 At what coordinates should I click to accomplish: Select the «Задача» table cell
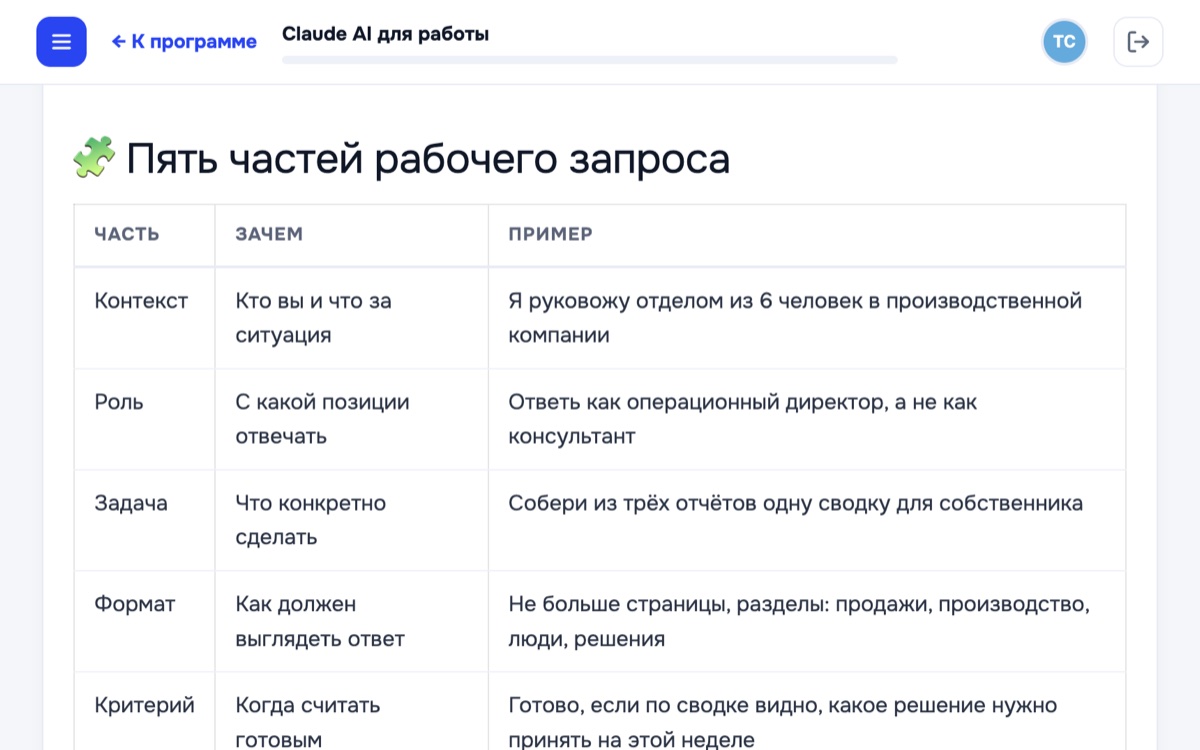click(x=145, y=520)
